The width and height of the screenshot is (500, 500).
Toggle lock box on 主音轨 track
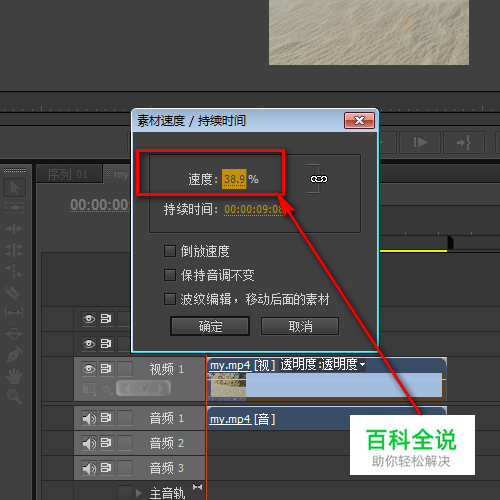(125, 493)
